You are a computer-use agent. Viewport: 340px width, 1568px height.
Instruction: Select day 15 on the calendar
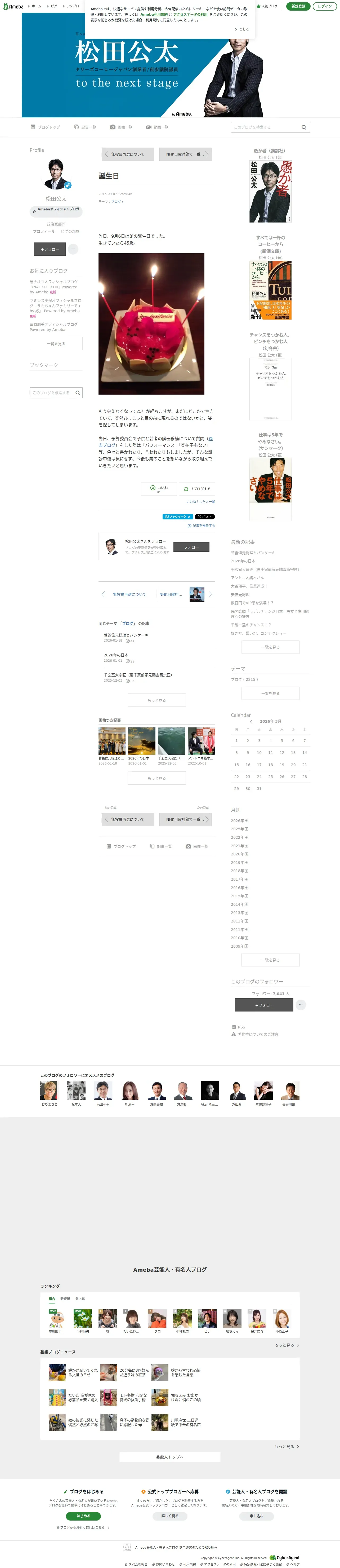[x=237, y=765]
